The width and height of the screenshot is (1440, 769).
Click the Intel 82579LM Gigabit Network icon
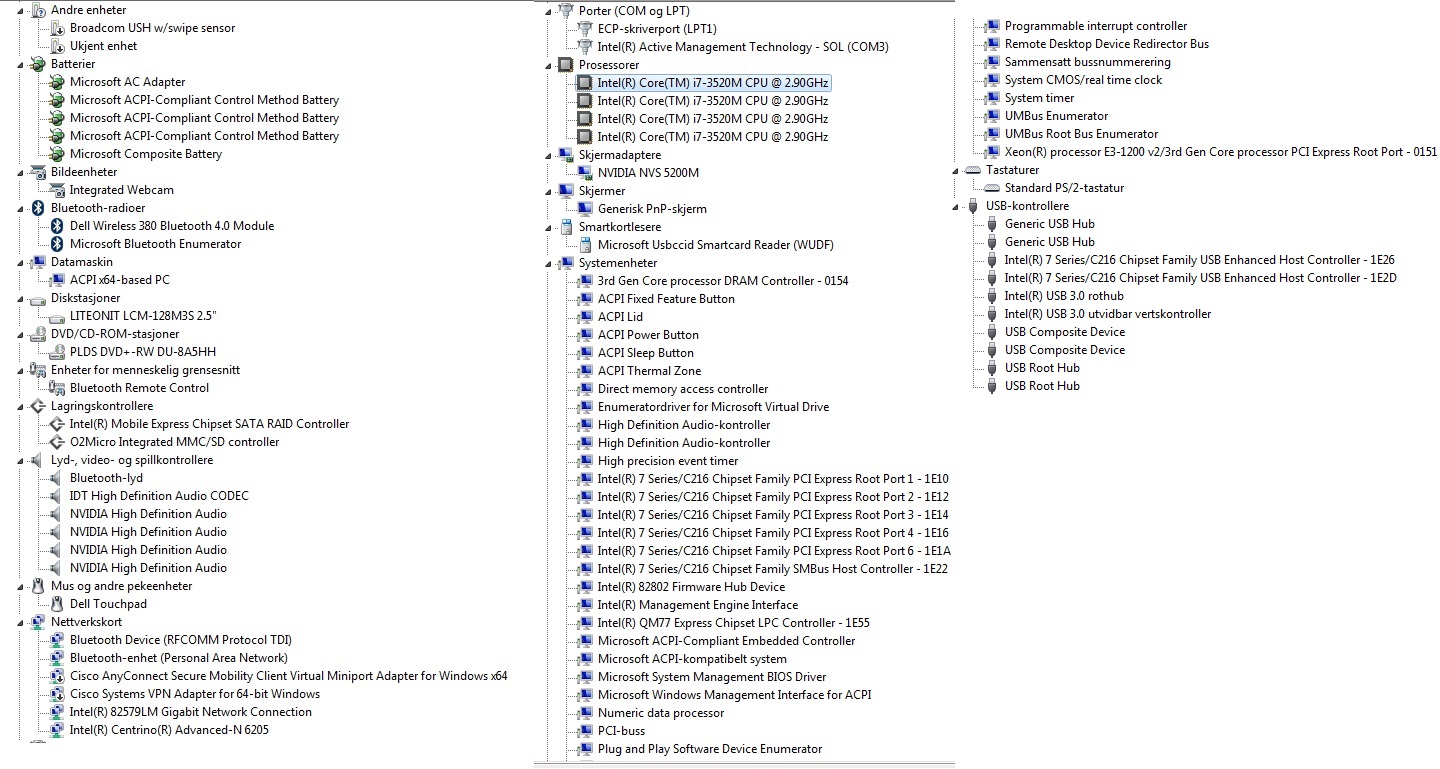click(x=57, y=712)
